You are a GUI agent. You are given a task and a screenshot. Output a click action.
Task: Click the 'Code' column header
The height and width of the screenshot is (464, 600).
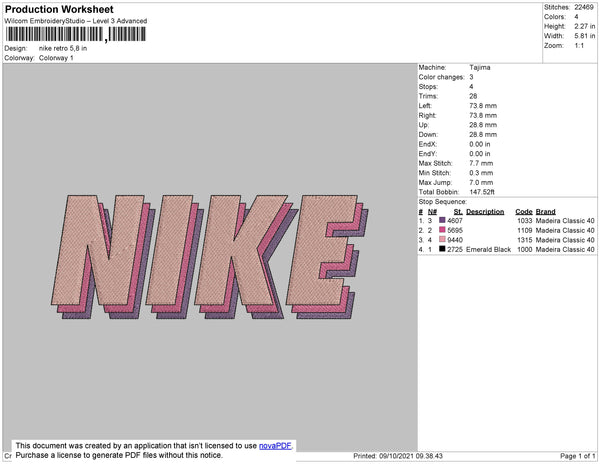[x=524, y=212]
